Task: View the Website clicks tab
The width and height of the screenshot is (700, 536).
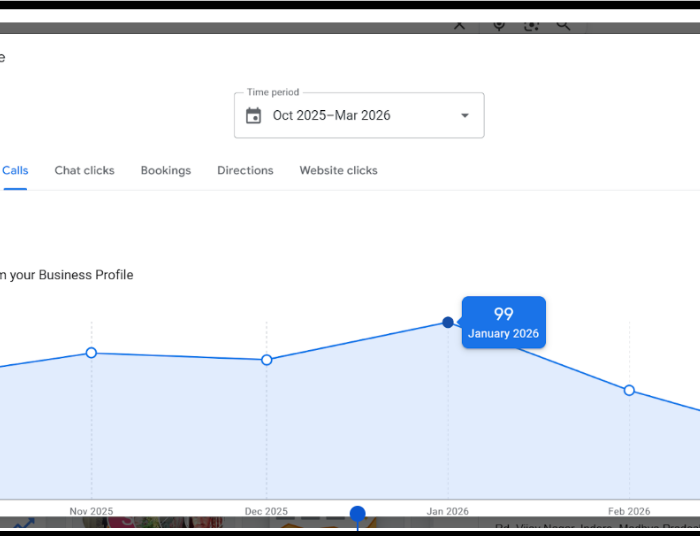Action: pyautogui.click(x=338, y=170)
